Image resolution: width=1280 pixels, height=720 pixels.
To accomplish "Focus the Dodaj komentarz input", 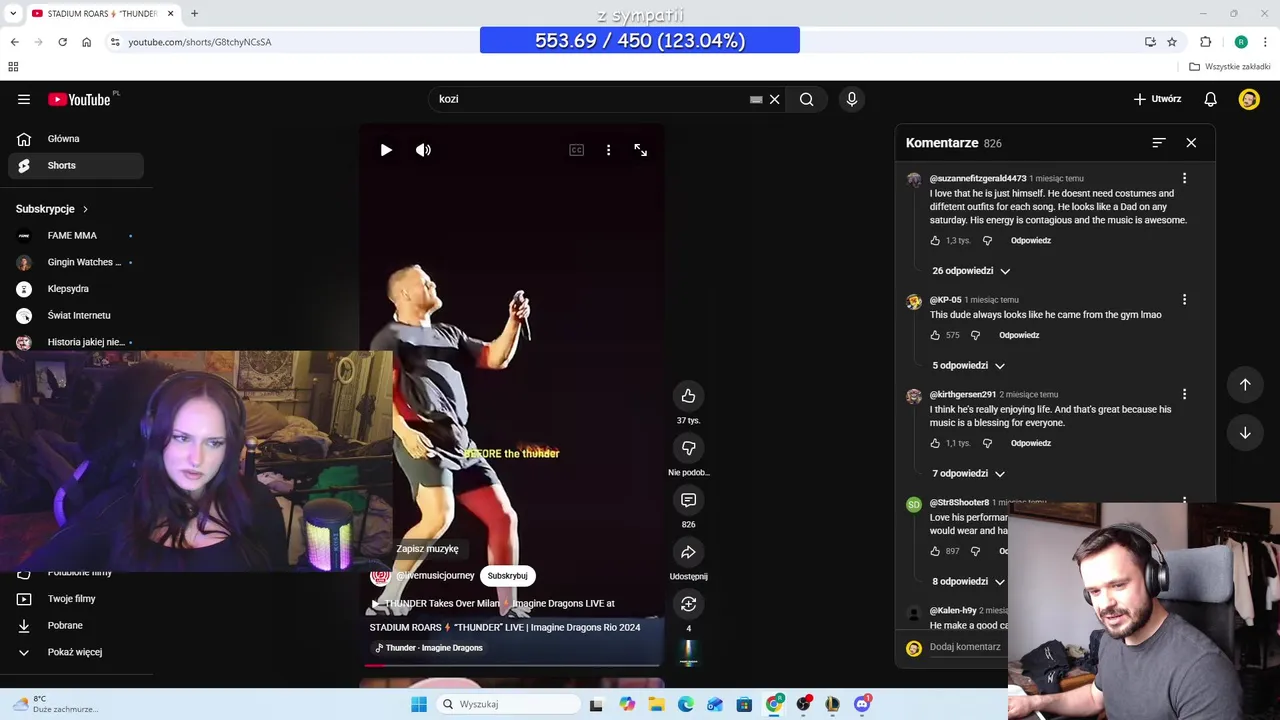I will point(965,647).
